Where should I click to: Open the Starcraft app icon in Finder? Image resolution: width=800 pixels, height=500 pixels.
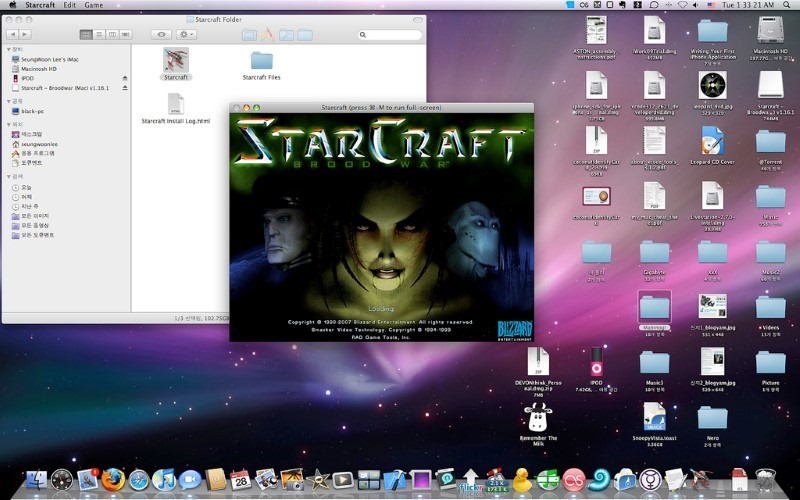(x=176, y=60)
